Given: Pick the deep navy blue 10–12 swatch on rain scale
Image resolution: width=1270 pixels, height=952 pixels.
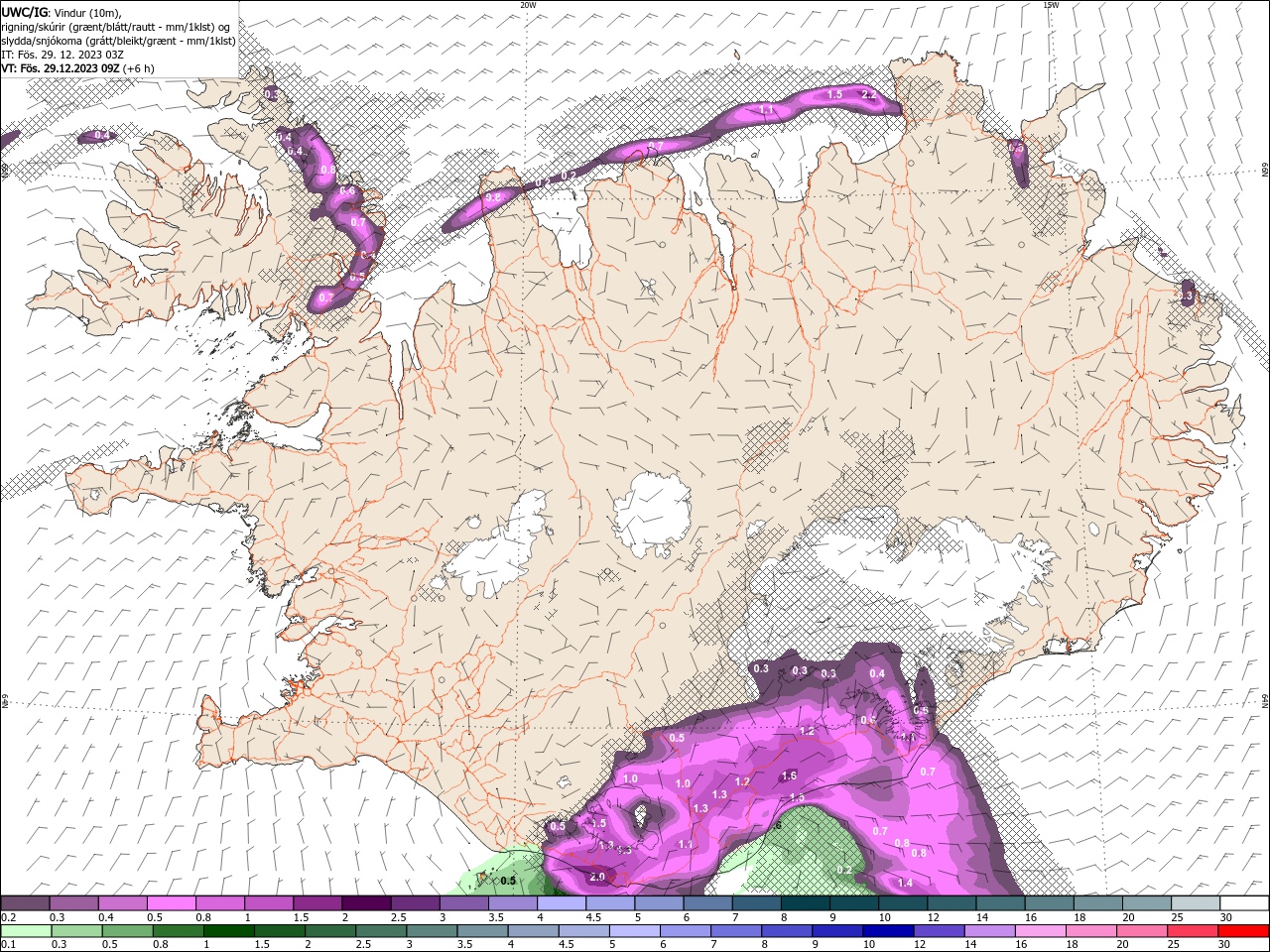Looking at the screenshot, I should (887, 931).
